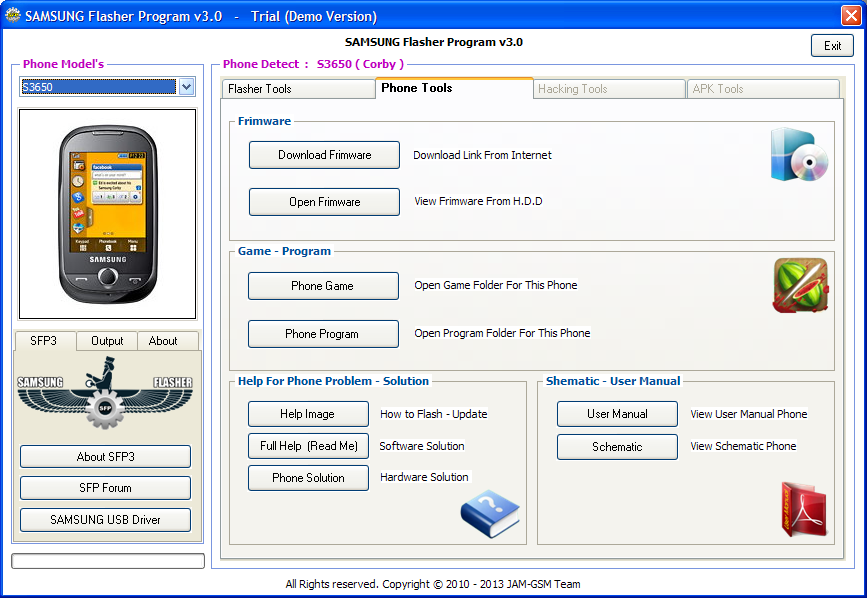
Task: Click the SAMSUNG USB Driver button
Action: click(105, 520)
